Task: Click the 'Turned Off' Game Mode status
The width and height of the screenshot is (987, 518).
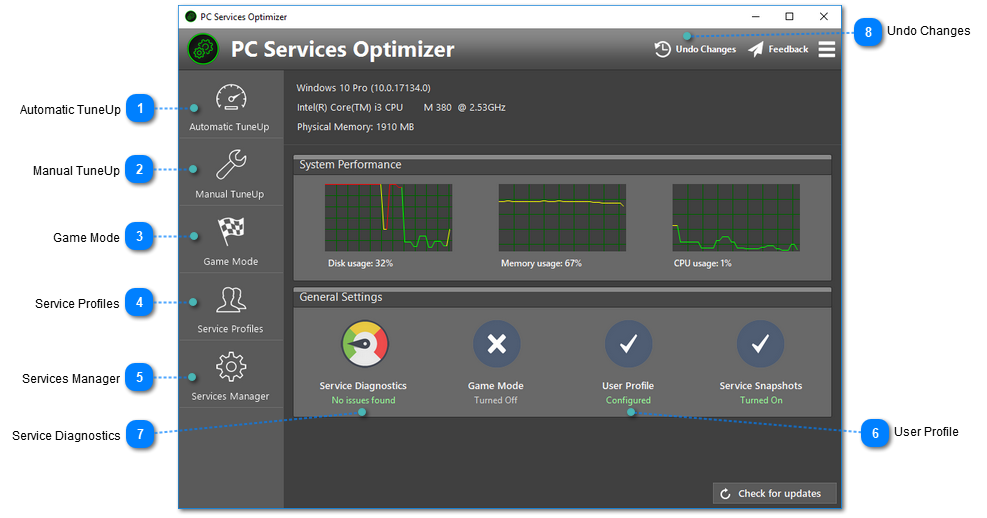Action: (496, 400)
